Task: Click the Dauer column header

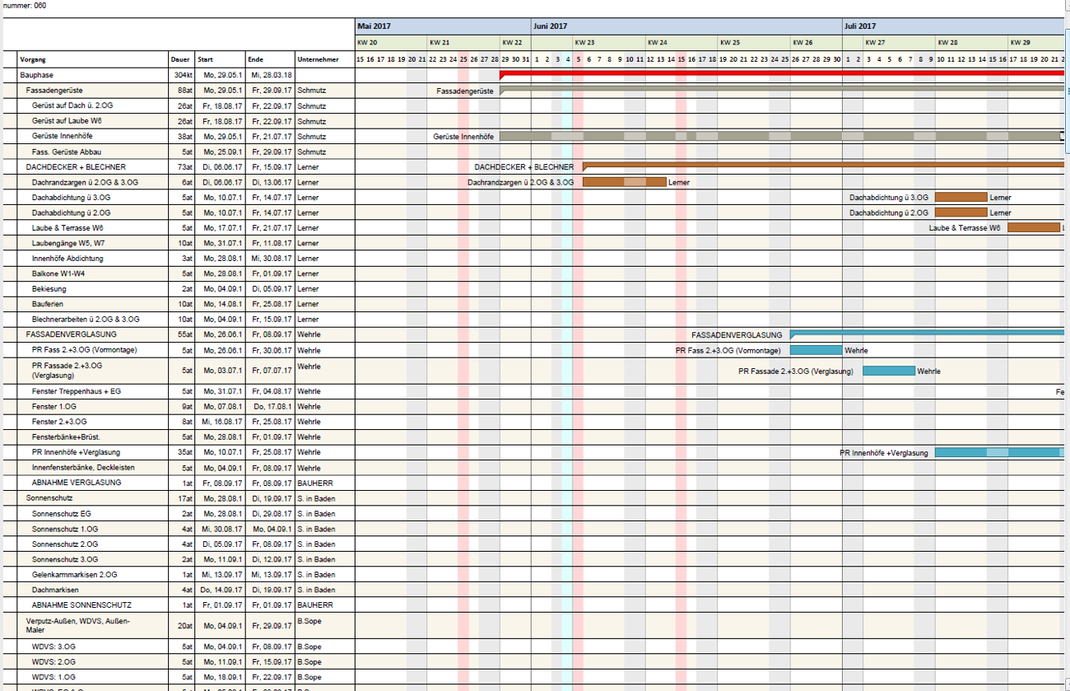Action: [180, 60]
